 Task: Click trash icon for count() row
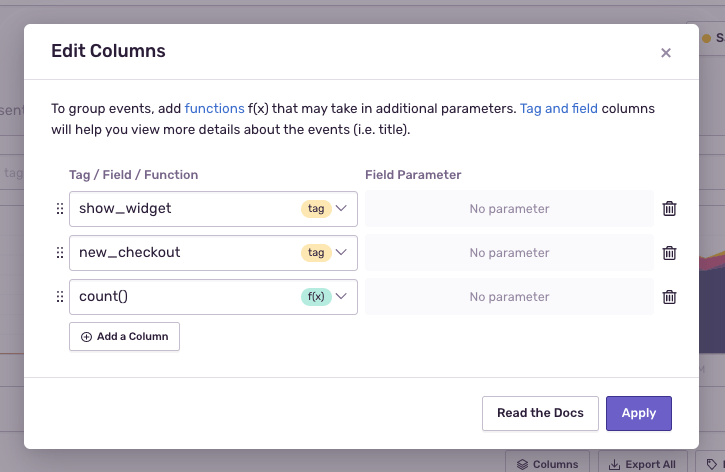(x=670, y=297)
